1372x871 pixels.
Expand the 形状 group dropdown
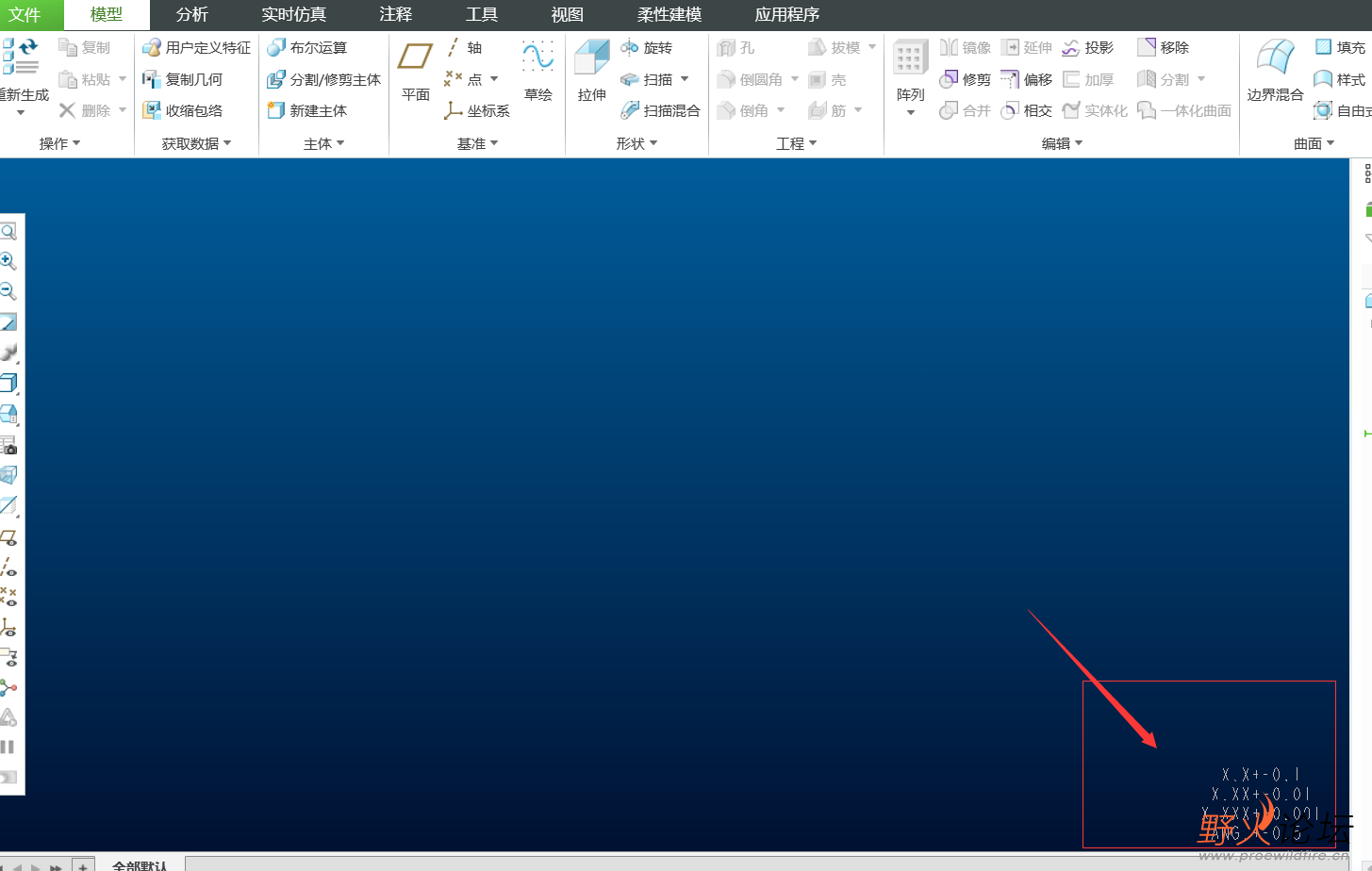(x=636, y=143)
